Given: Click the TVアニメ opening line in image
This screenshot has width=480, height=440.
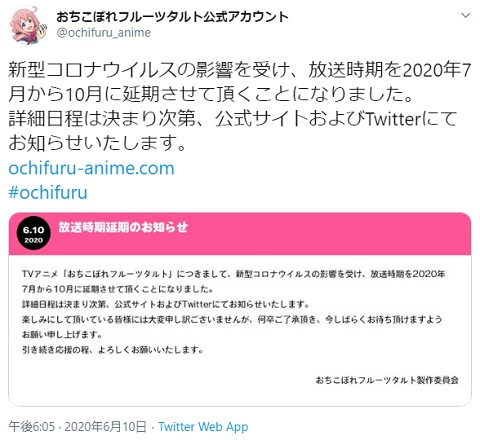Looking at the screenshot, I should [233, 274].
